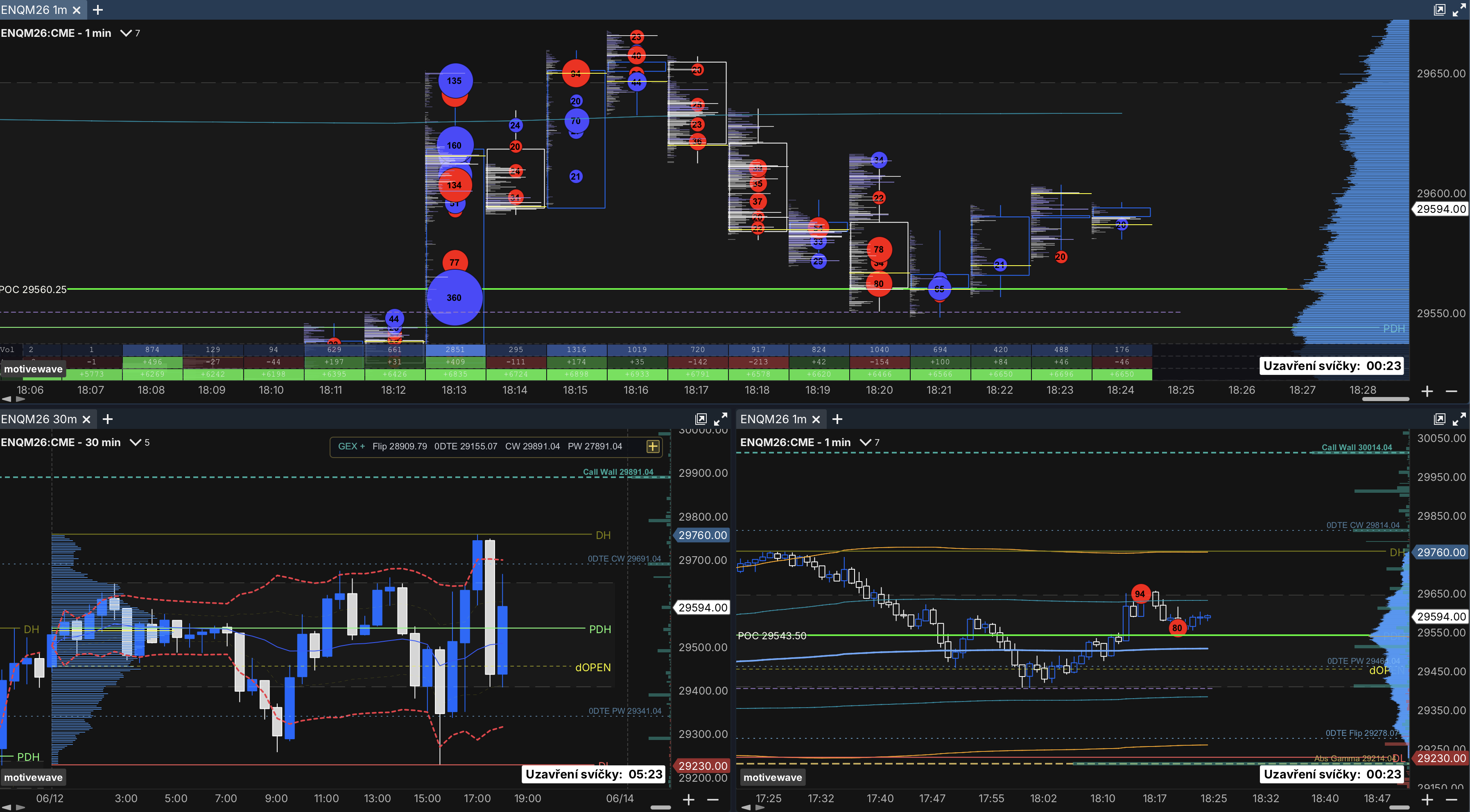The height and width of the screenshot is (812, 1470).
Task: Click the Call Wall 30014.04 label
Action: click(1357, 448)
